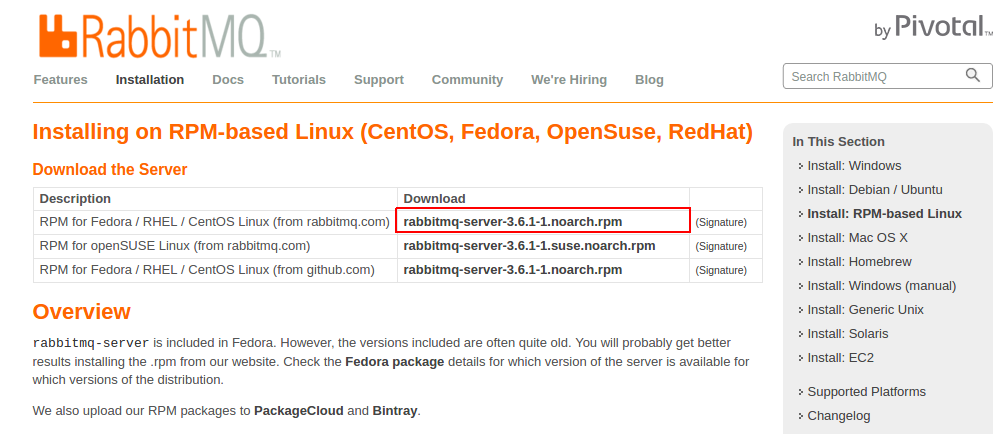Open Install: Debian / Ubuntu sidebar link
The height and width of the screenshot is (434, 1007).
pyautogui.click(x=875, y=189)
